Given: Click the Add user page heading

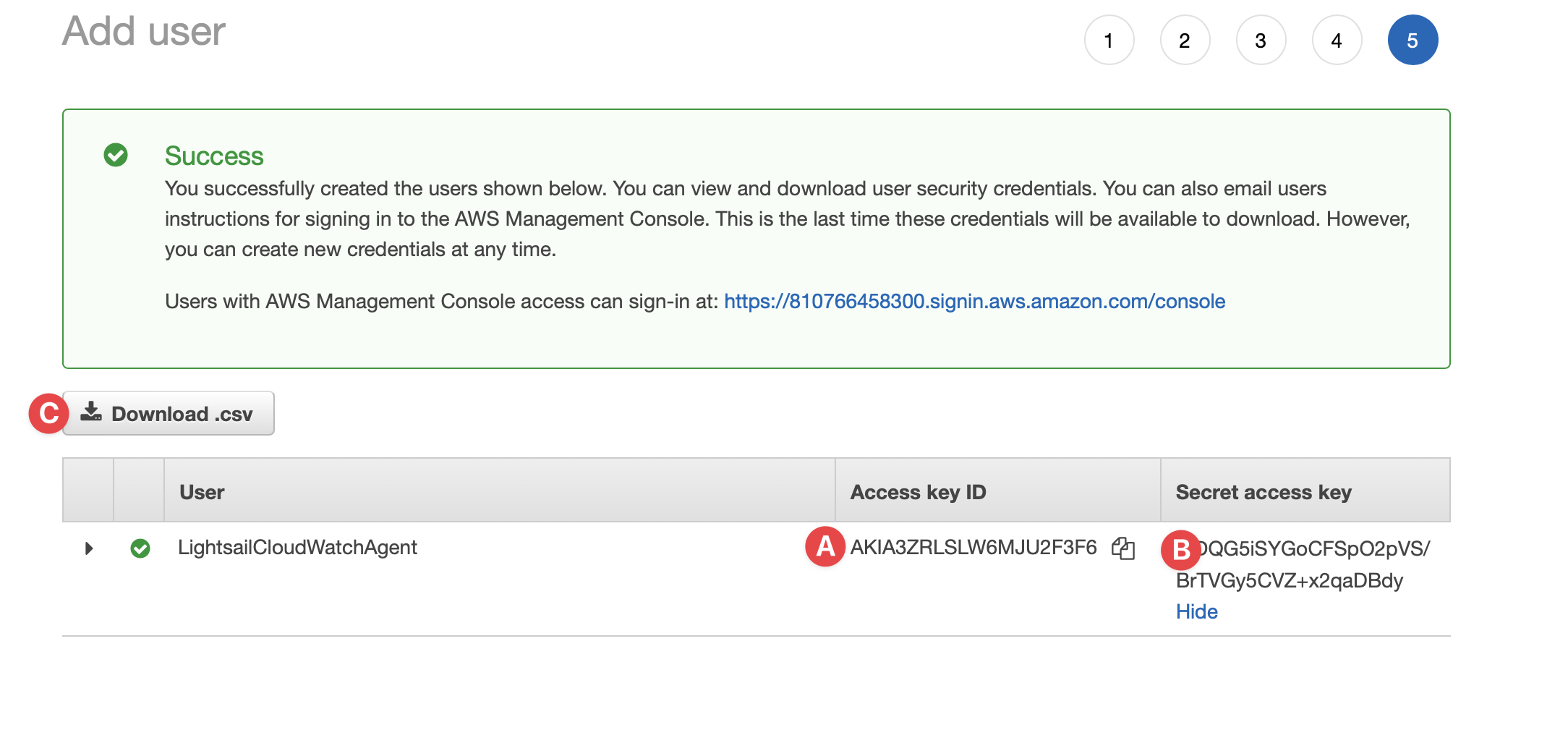Looking at the screenshot, I should tap(144, 32).
